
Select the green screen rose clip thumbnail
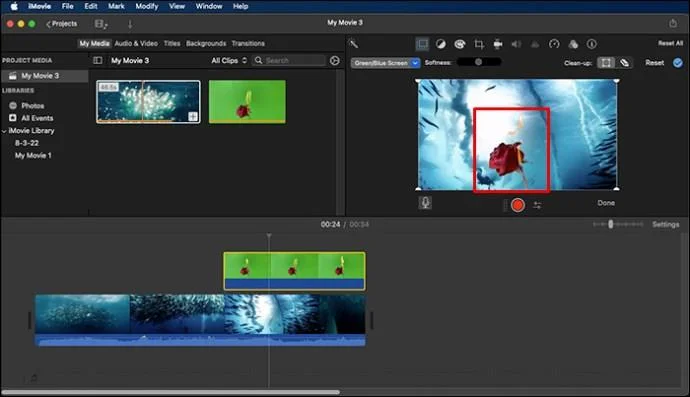(247, 102)
